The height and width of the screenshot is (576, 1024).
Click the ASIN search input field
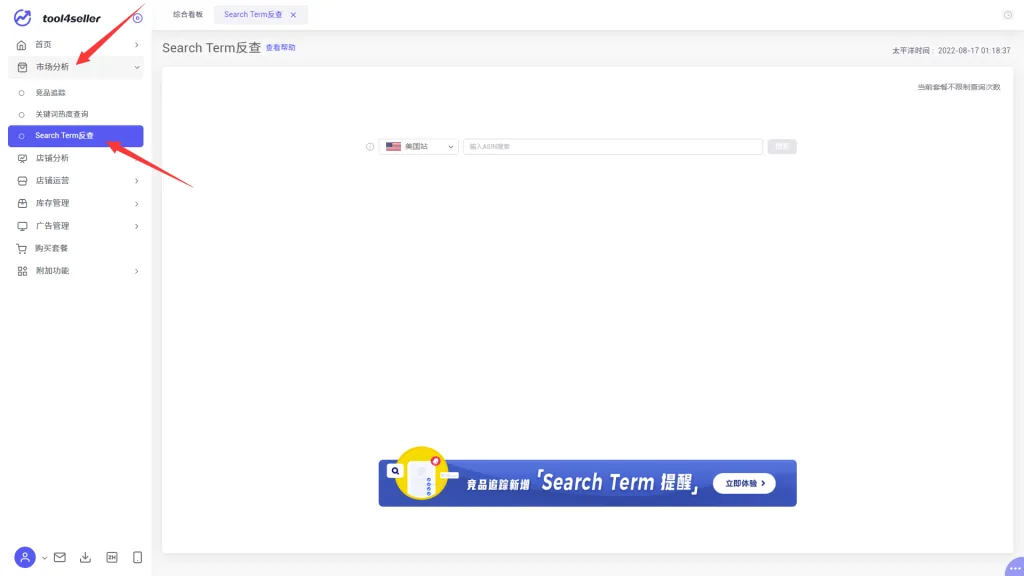[613, 147]
